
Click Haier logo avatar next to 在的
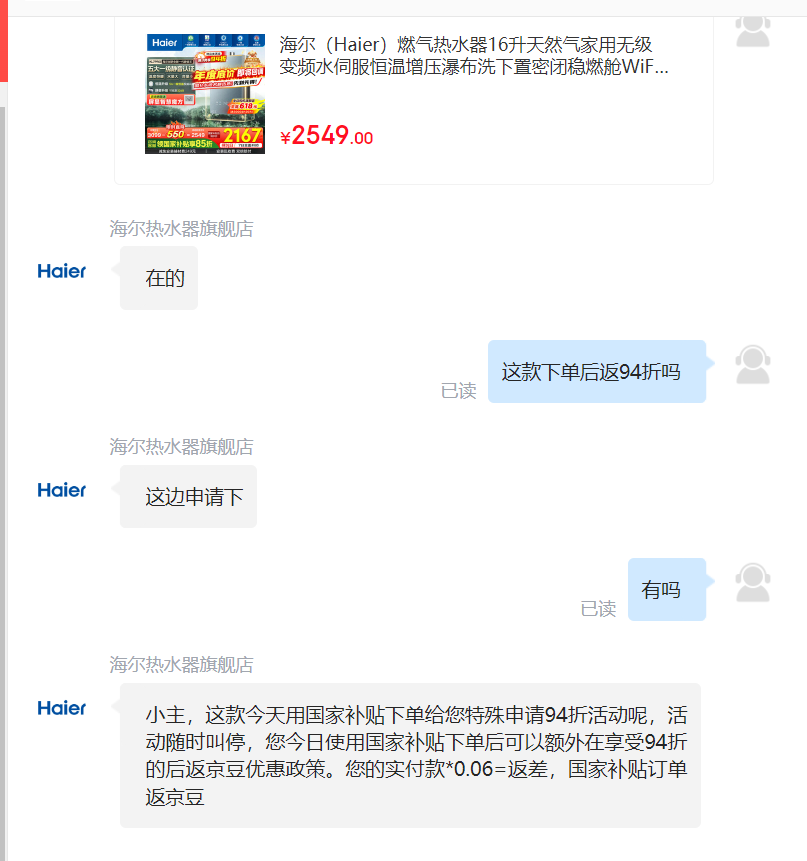pyautogui.click(x=61, y=271)
